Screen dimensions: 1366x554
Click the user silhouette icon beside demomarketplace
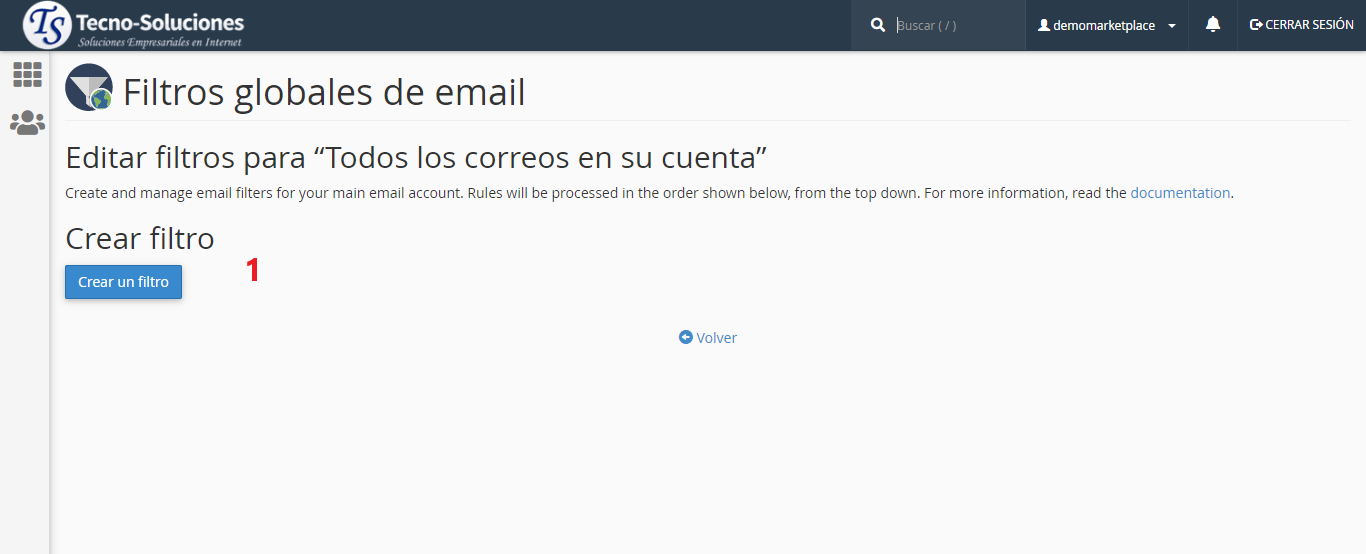[1044, 26]
